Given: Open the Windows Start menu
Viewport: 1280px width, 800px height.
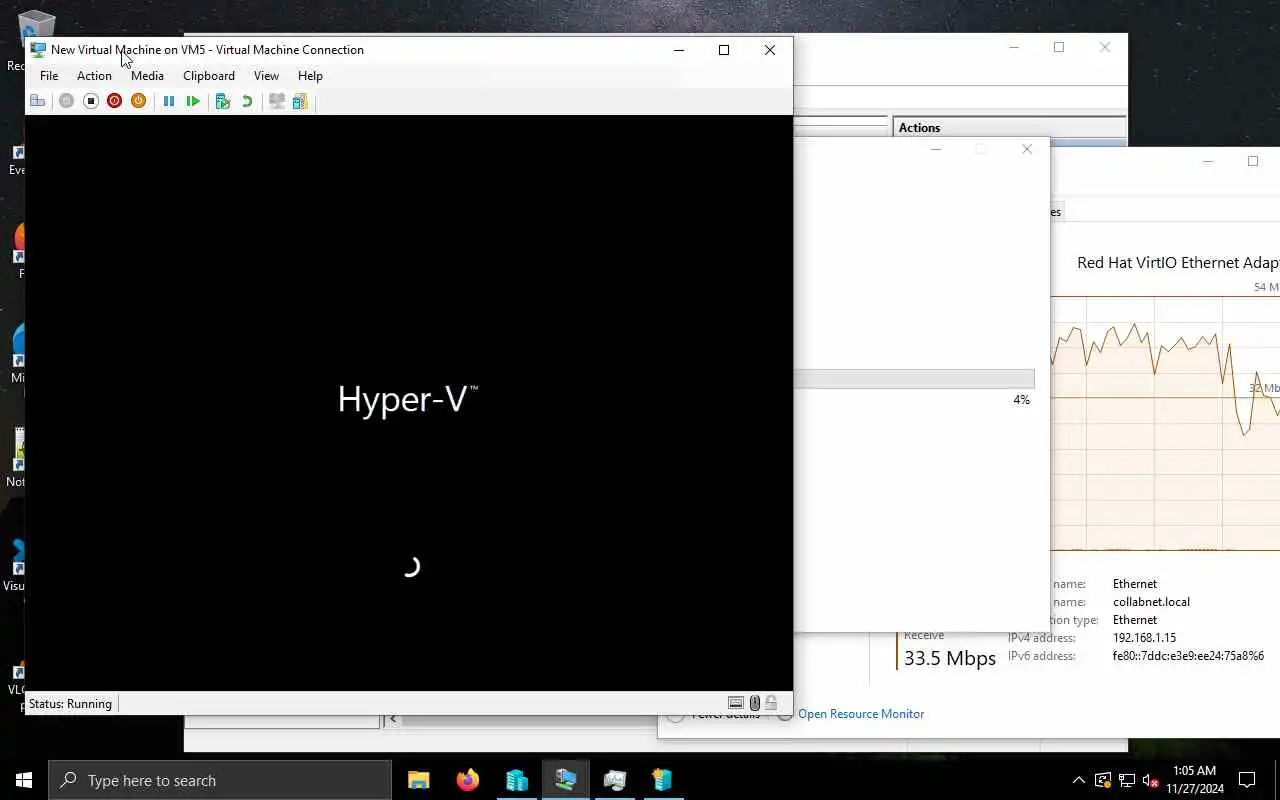Looking at the screenshot, I should click(24, 780).
